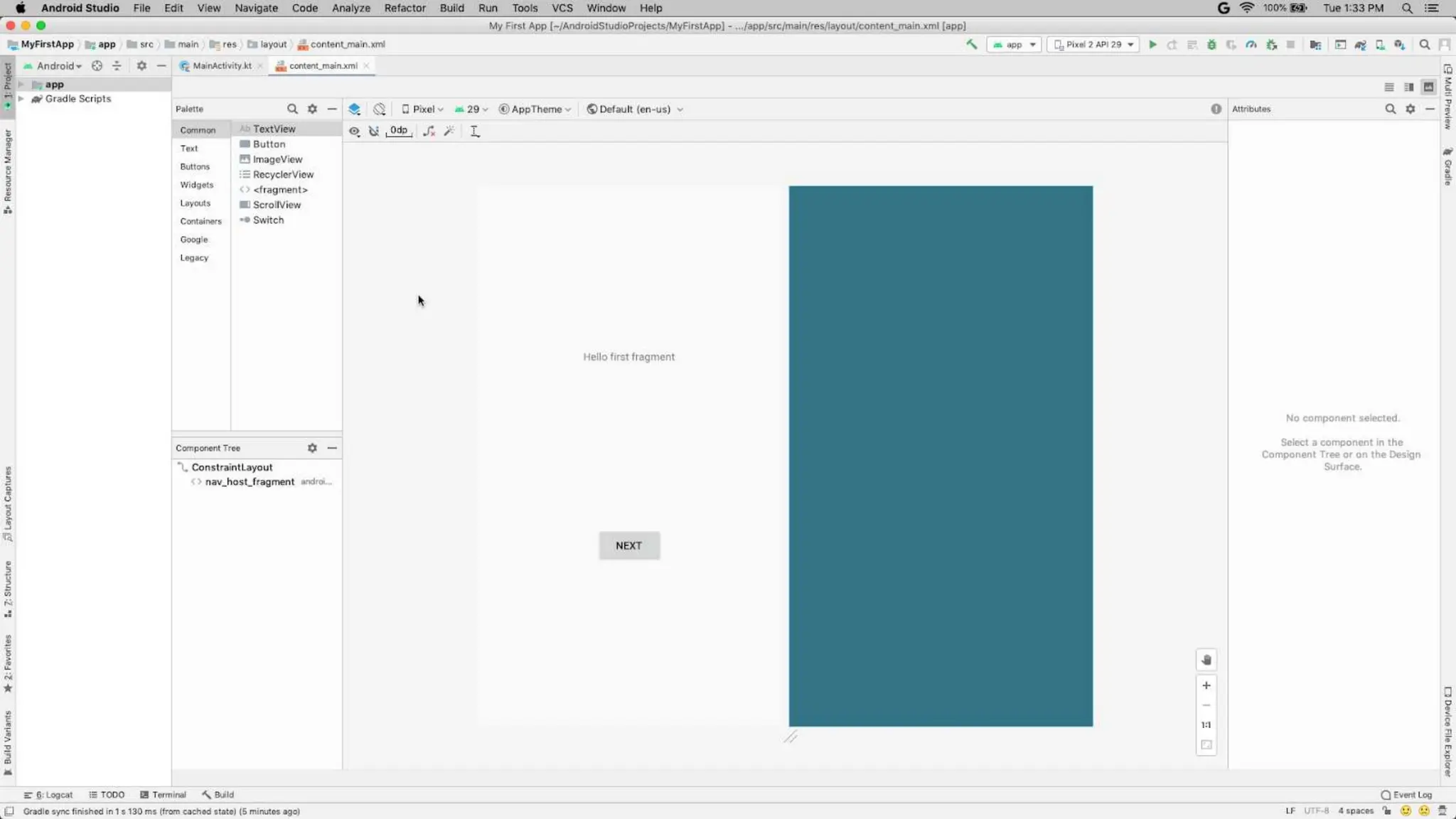Run the app with green play button
Screen dimensions: 1456x819
tap(1152, 45)
